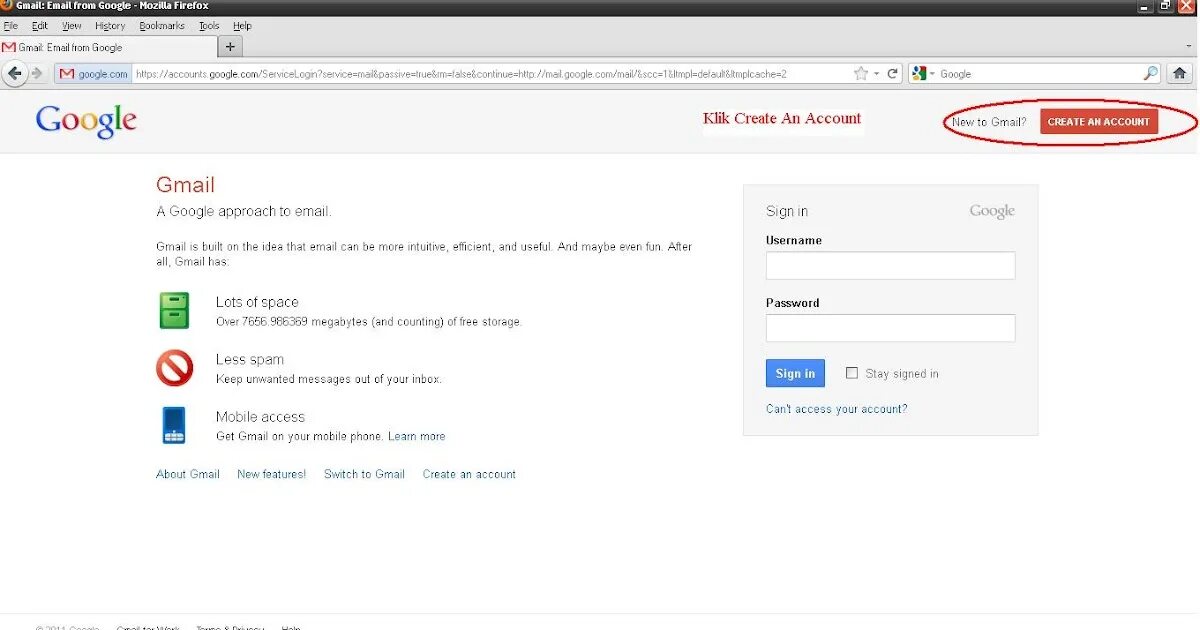Restore the Firefox window size
Image resolution: width=1200 pixels, height=630 pixels.
tap(1165, 6)
